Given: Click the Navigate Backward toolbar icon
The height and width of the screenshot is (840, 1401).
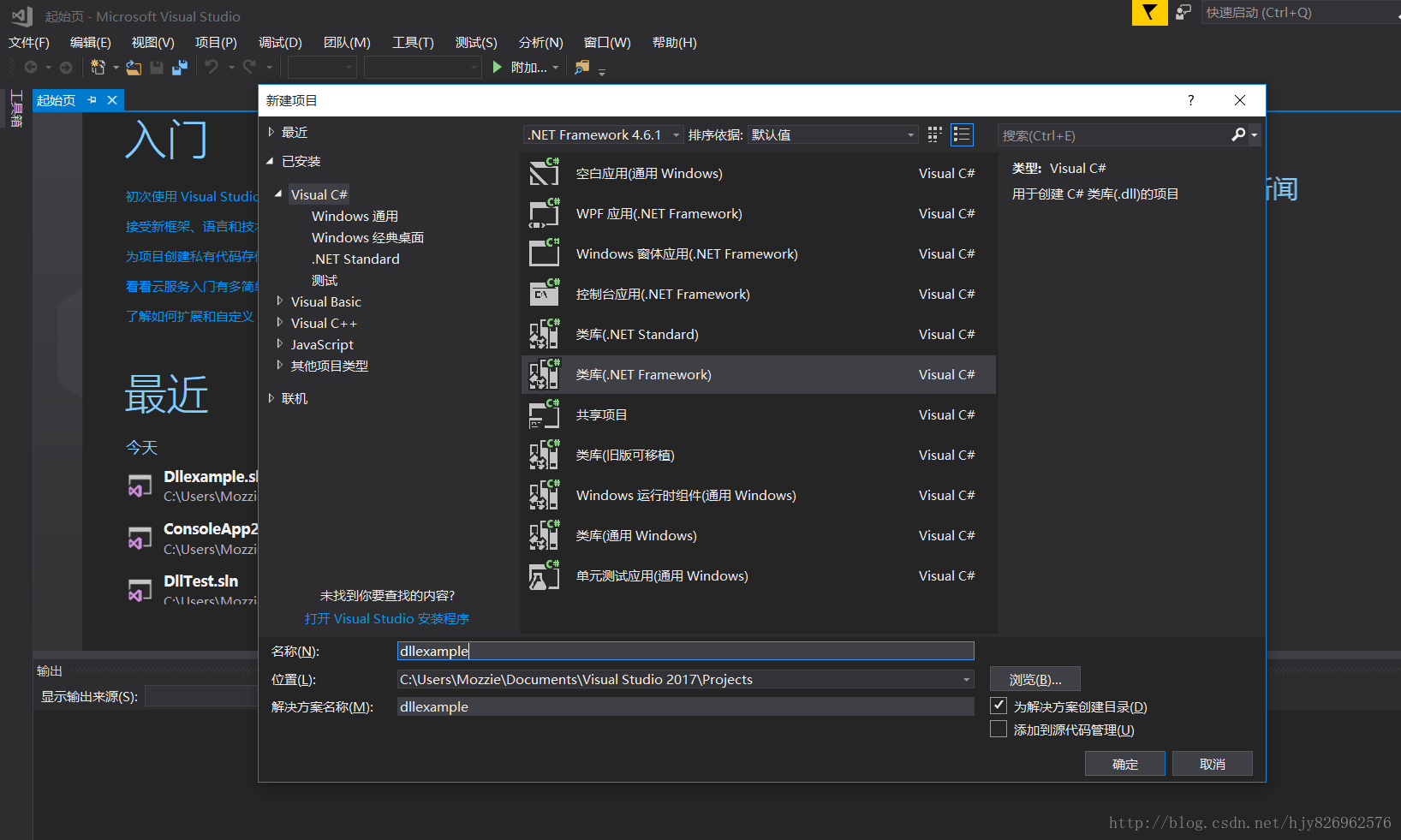Looking at the screenshot, I should pos(31,67).
